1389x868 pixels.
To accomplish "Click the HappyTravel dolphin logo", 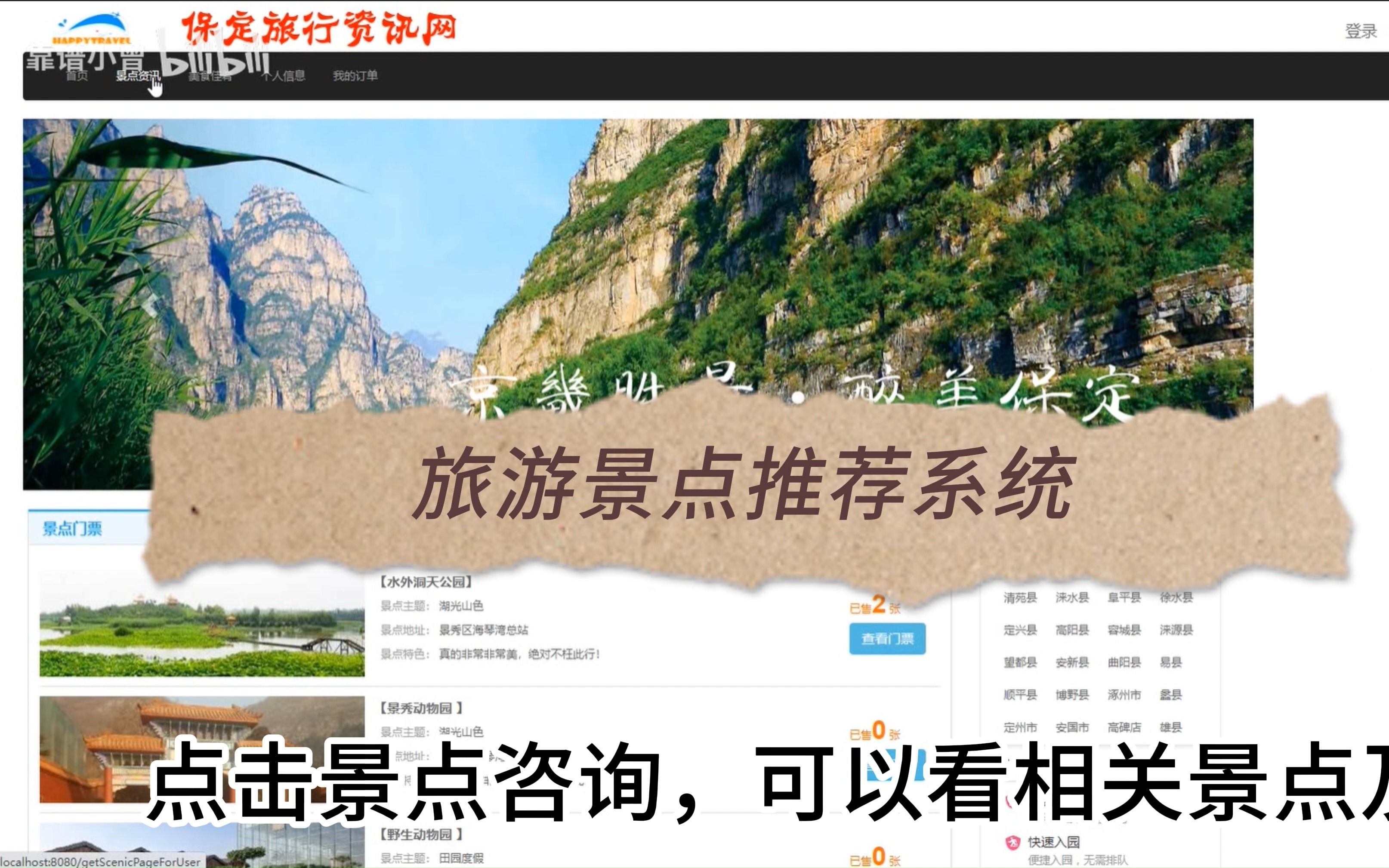I will 93,28.
